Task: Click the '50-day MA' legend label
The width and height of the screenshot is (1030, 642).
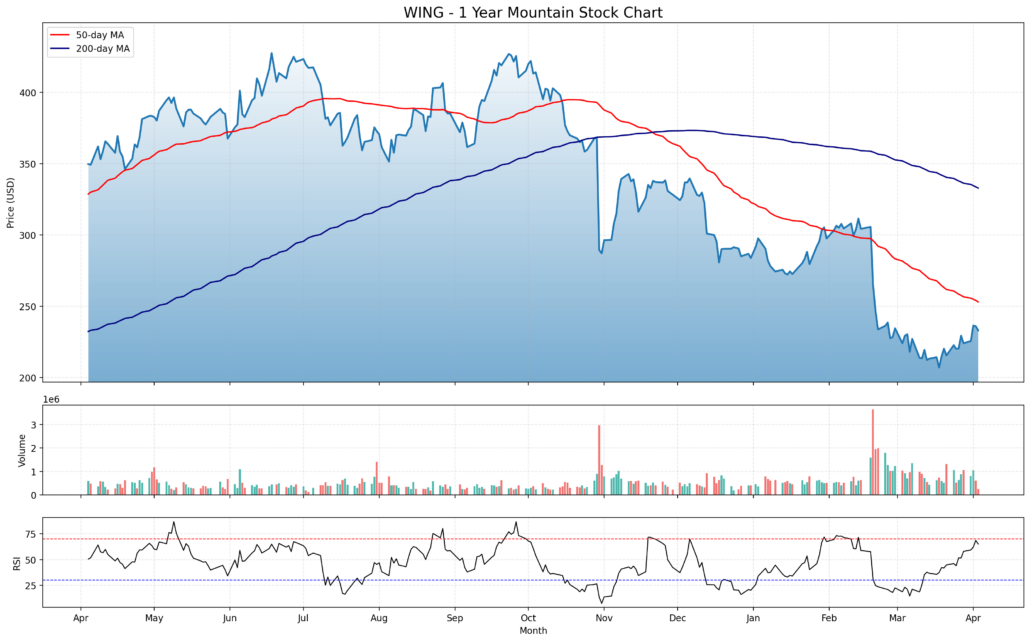Action: pos(100,35)
